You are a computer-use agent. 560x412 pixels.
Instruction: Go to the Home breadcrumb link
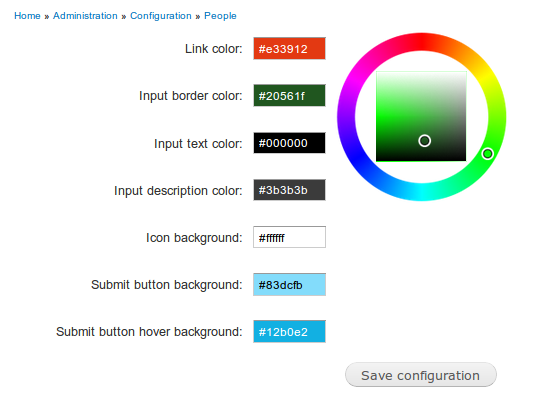coord(27,16)
